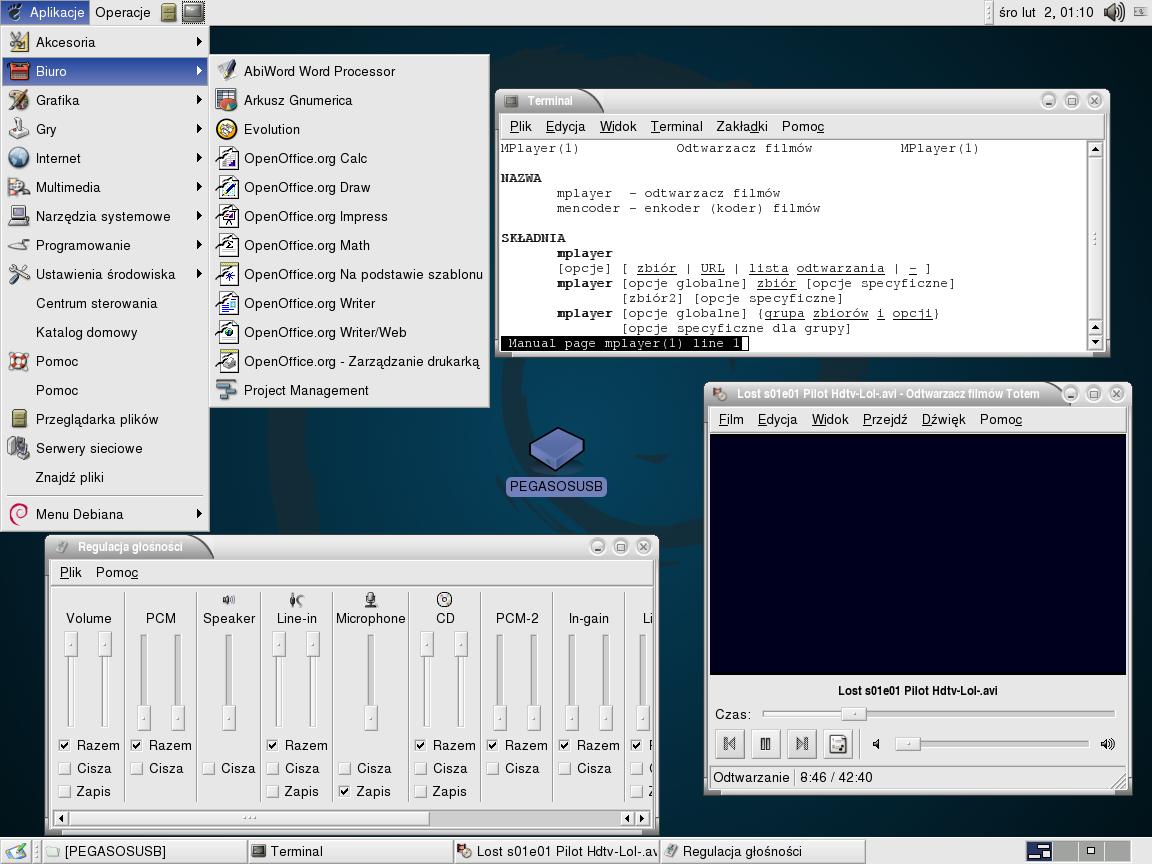
Task: Enable Cisza under Microphone
Action: point(344,768)
